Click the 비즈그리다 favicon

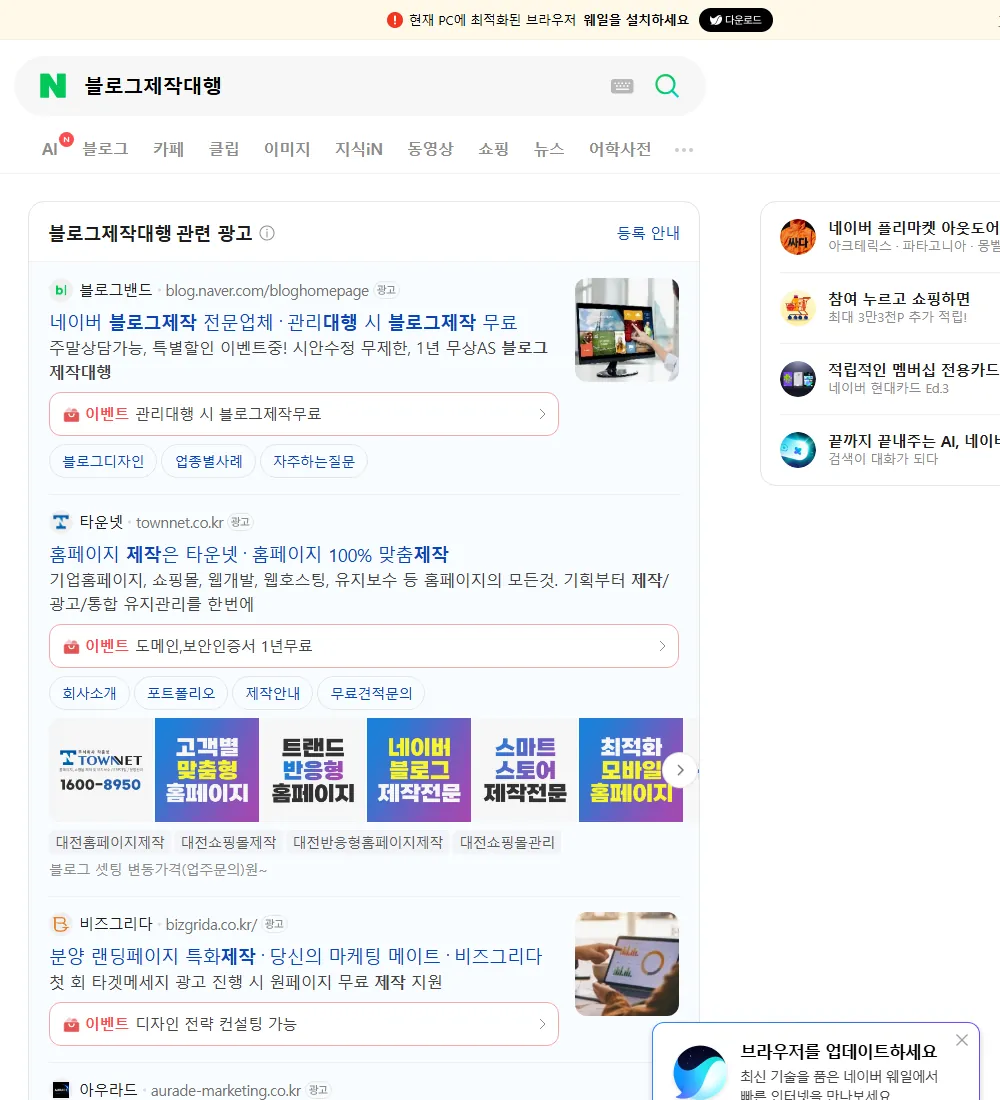(61, 924)
